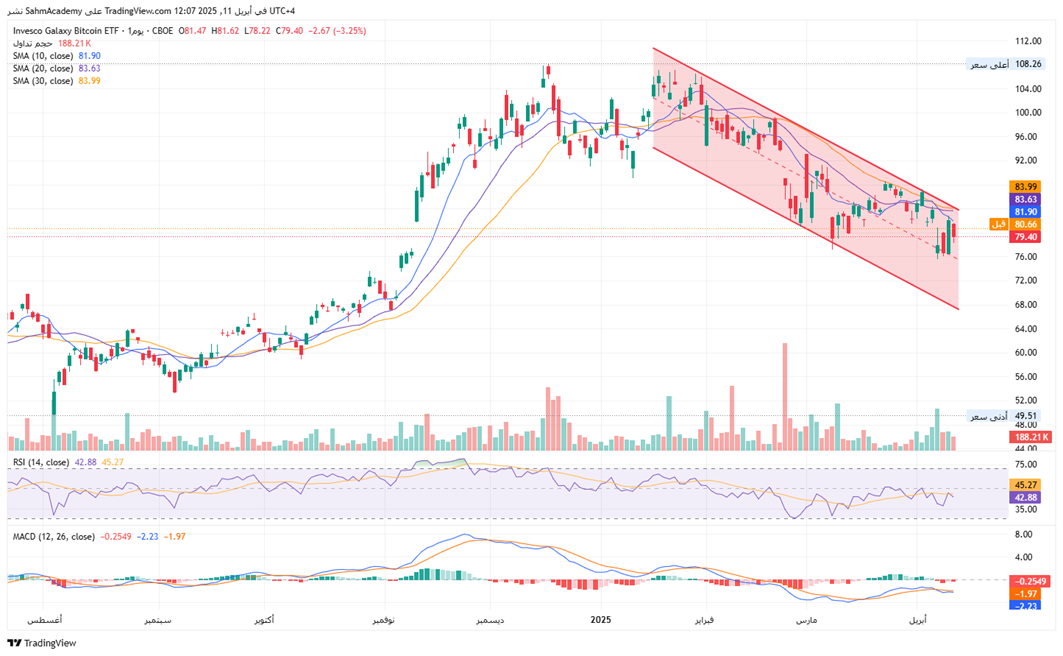The width and height of the screenshot is (1063, 656).
Task: Click the 92.00 price axis label
Action: click(1026, 161)
